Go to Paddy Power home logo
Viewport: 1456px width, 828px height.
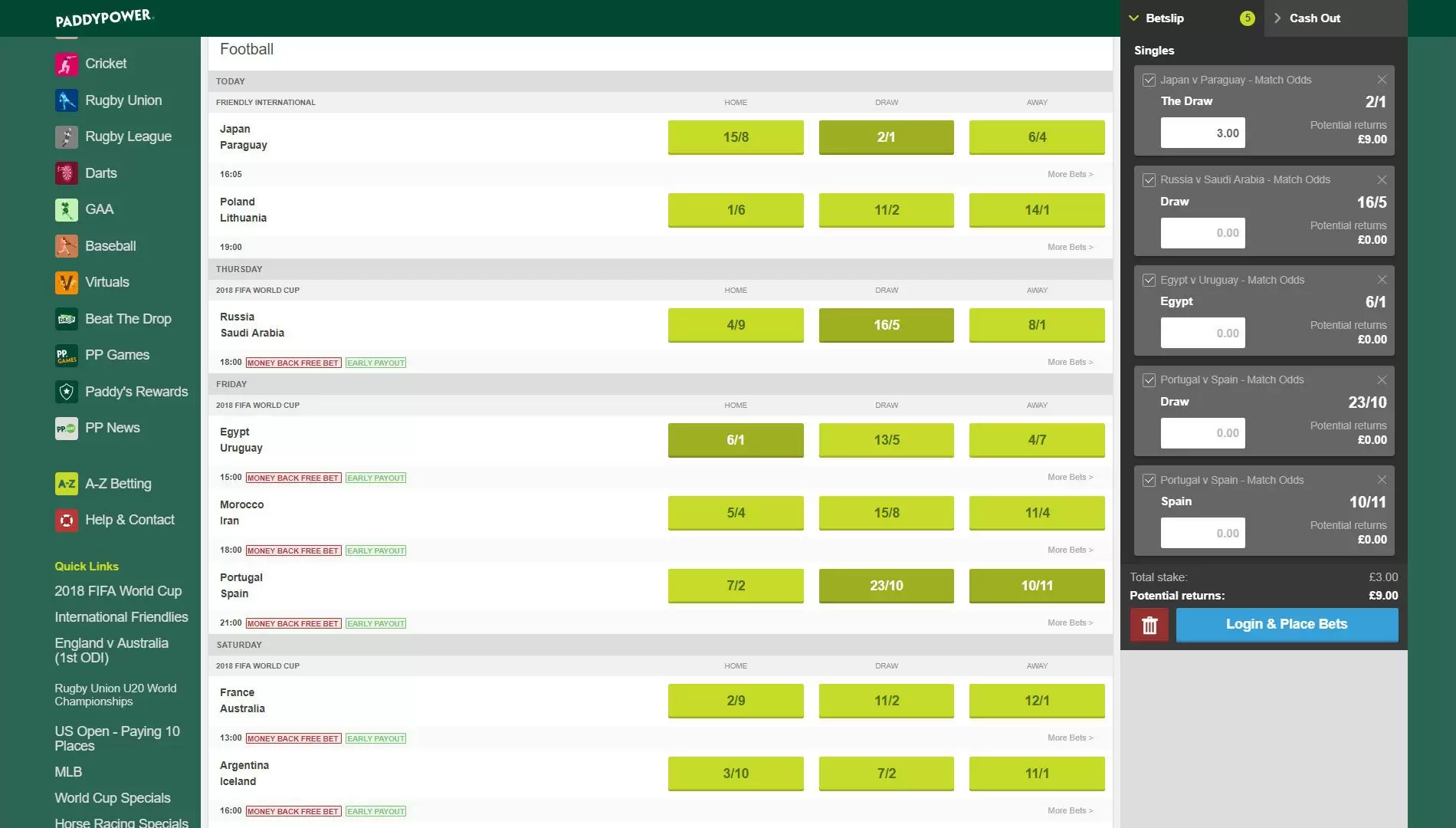pos(104,17)
